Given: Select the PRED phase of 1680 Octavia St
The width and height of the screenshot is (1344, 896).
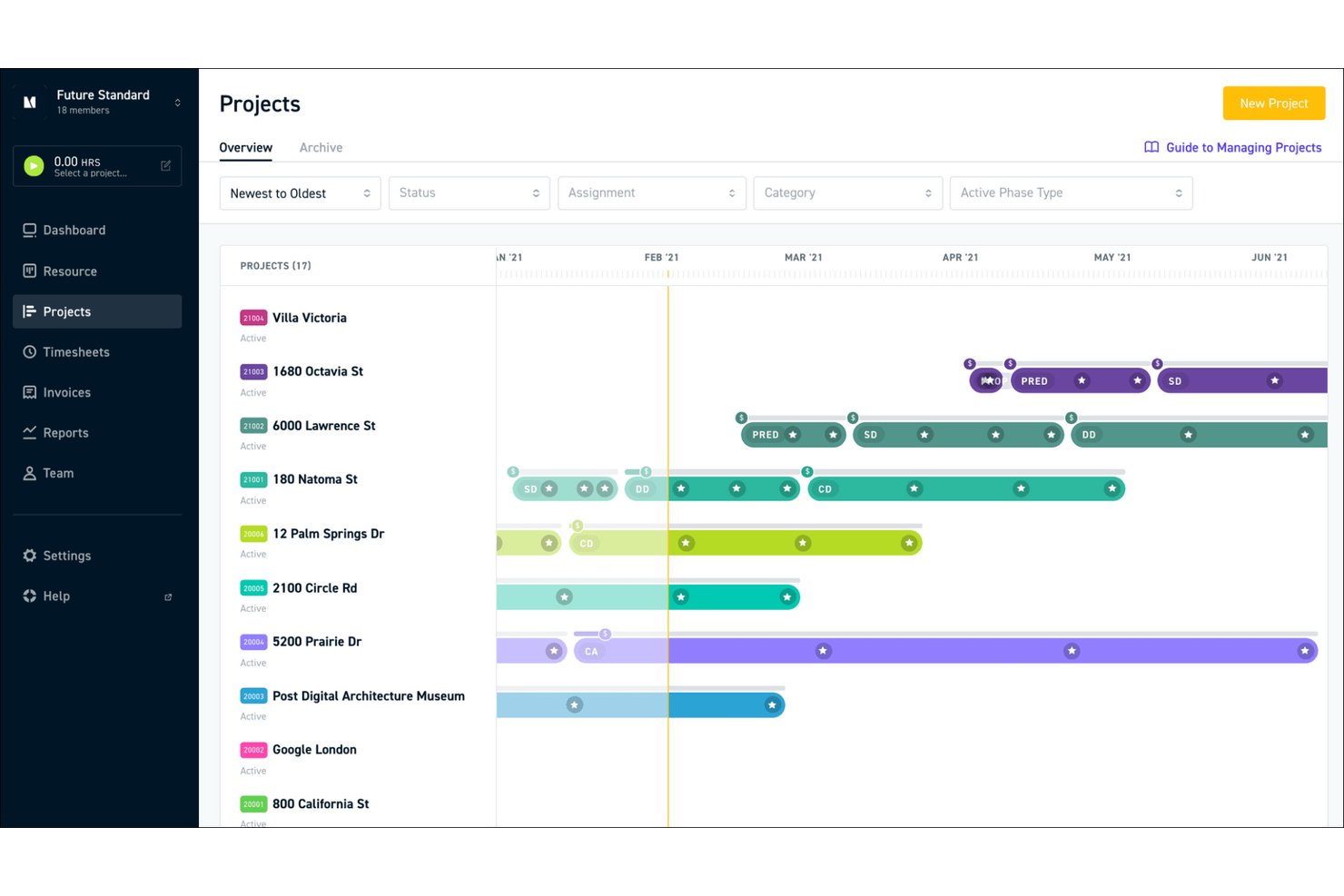Looking at the screenshot, I should (1081, 381).
